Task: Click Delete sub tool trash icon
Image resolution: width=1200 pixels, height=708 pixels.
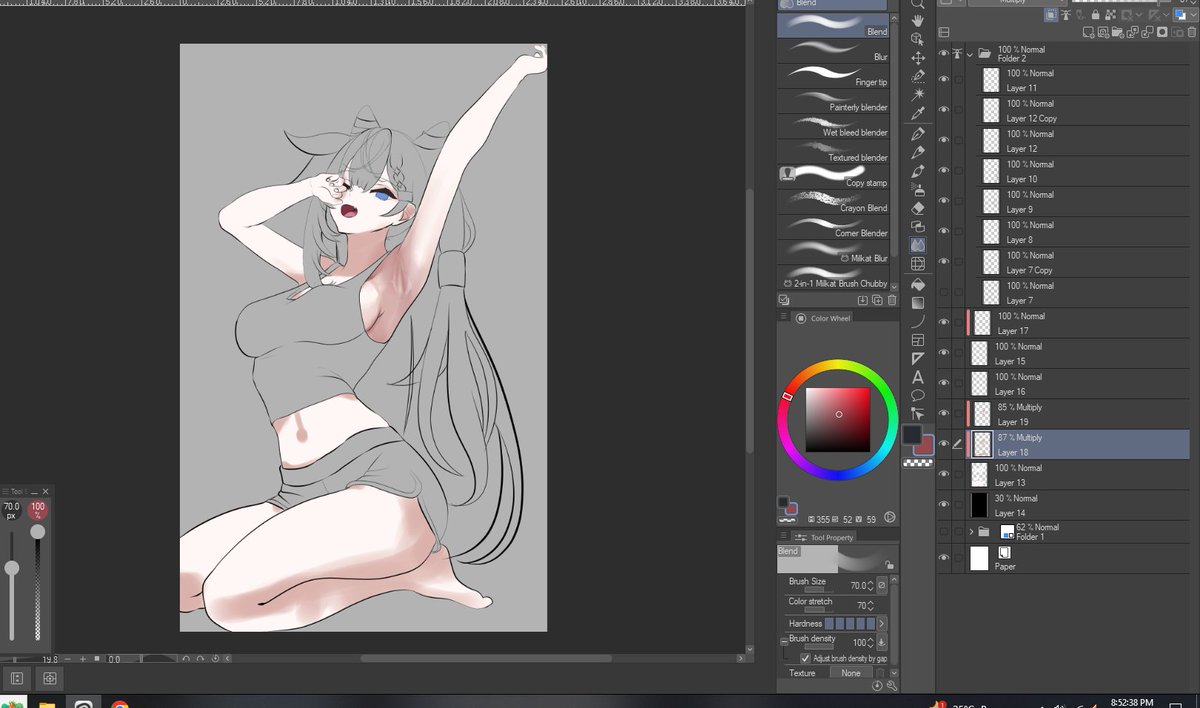Action: coord(891,300)
